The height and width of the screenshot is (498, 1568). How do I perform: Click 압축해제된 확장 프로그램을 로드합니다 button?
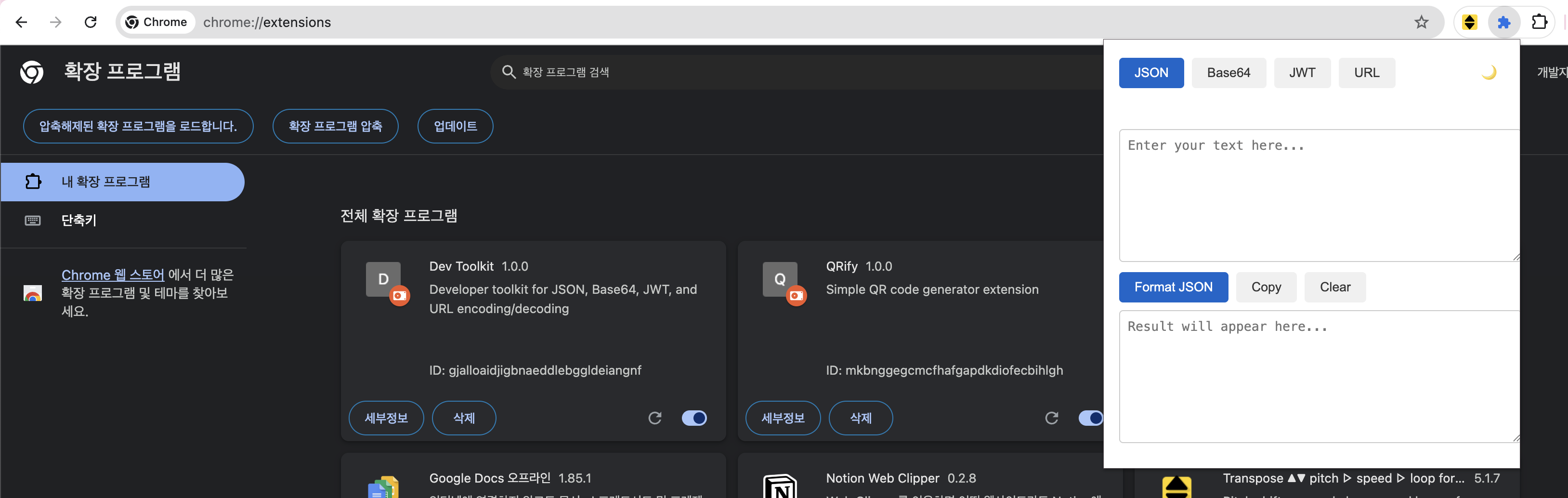coord(138,127)
